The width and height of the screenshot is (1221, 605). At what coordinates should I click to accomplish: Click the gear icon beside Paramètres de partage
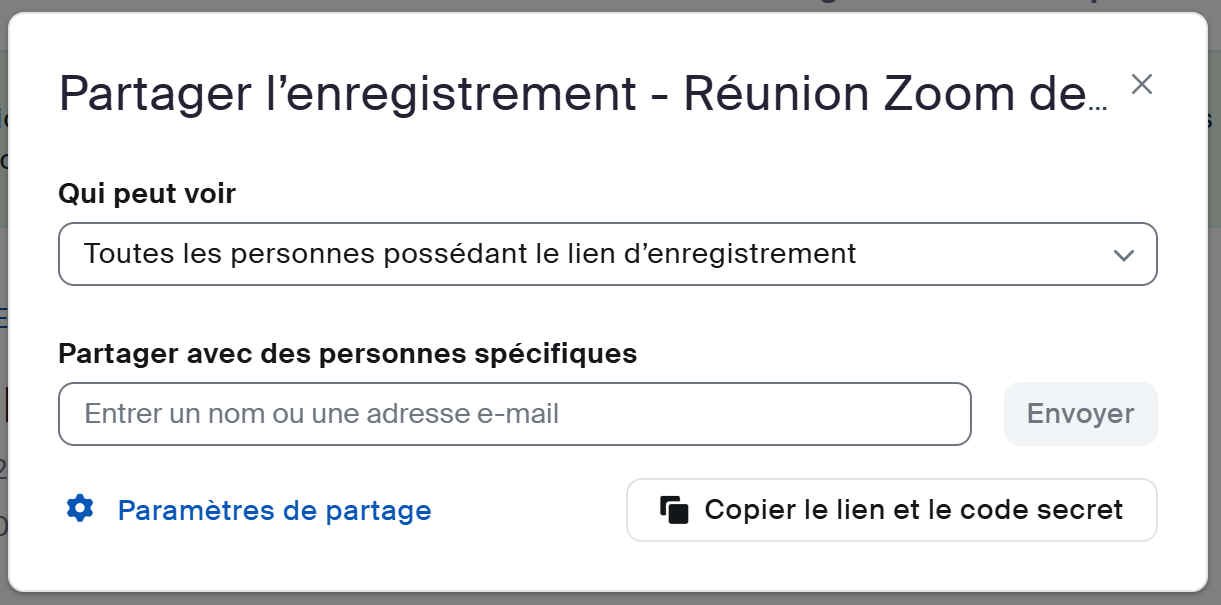pyautogui.click(x=80, y=509)
